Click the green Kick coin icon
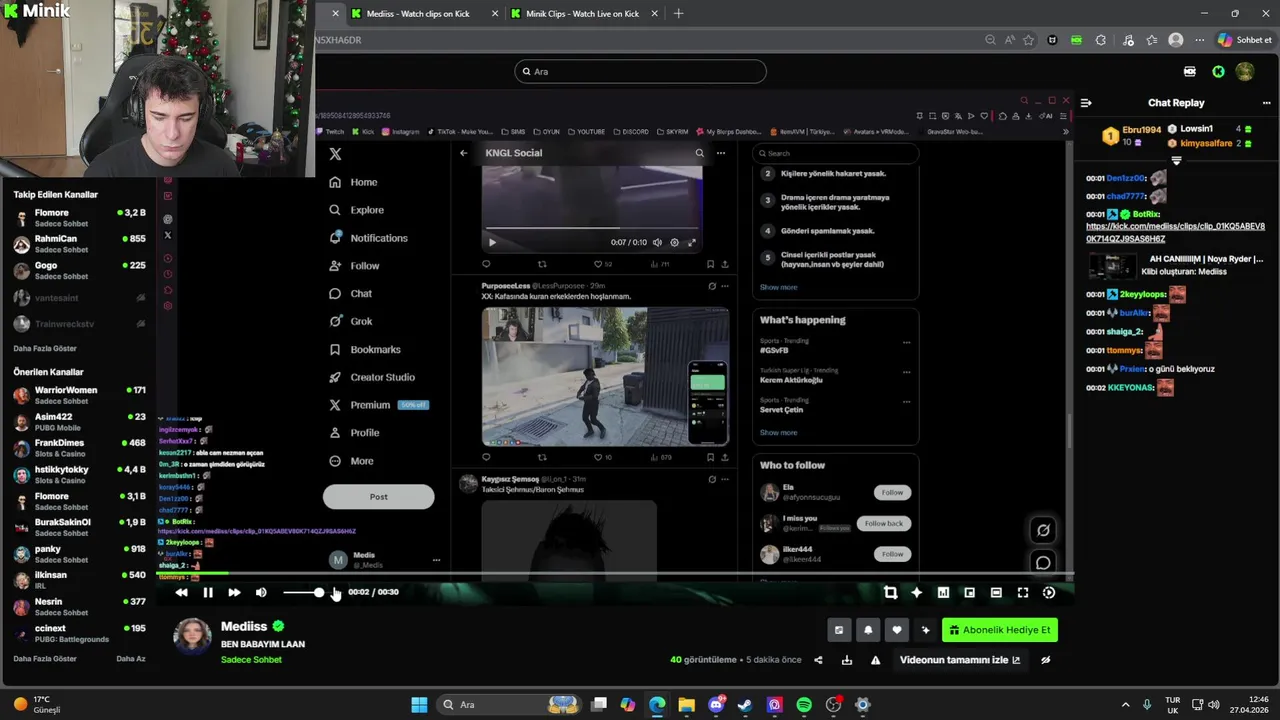Screen dimensions: 1280x720 click(1218, 71)
